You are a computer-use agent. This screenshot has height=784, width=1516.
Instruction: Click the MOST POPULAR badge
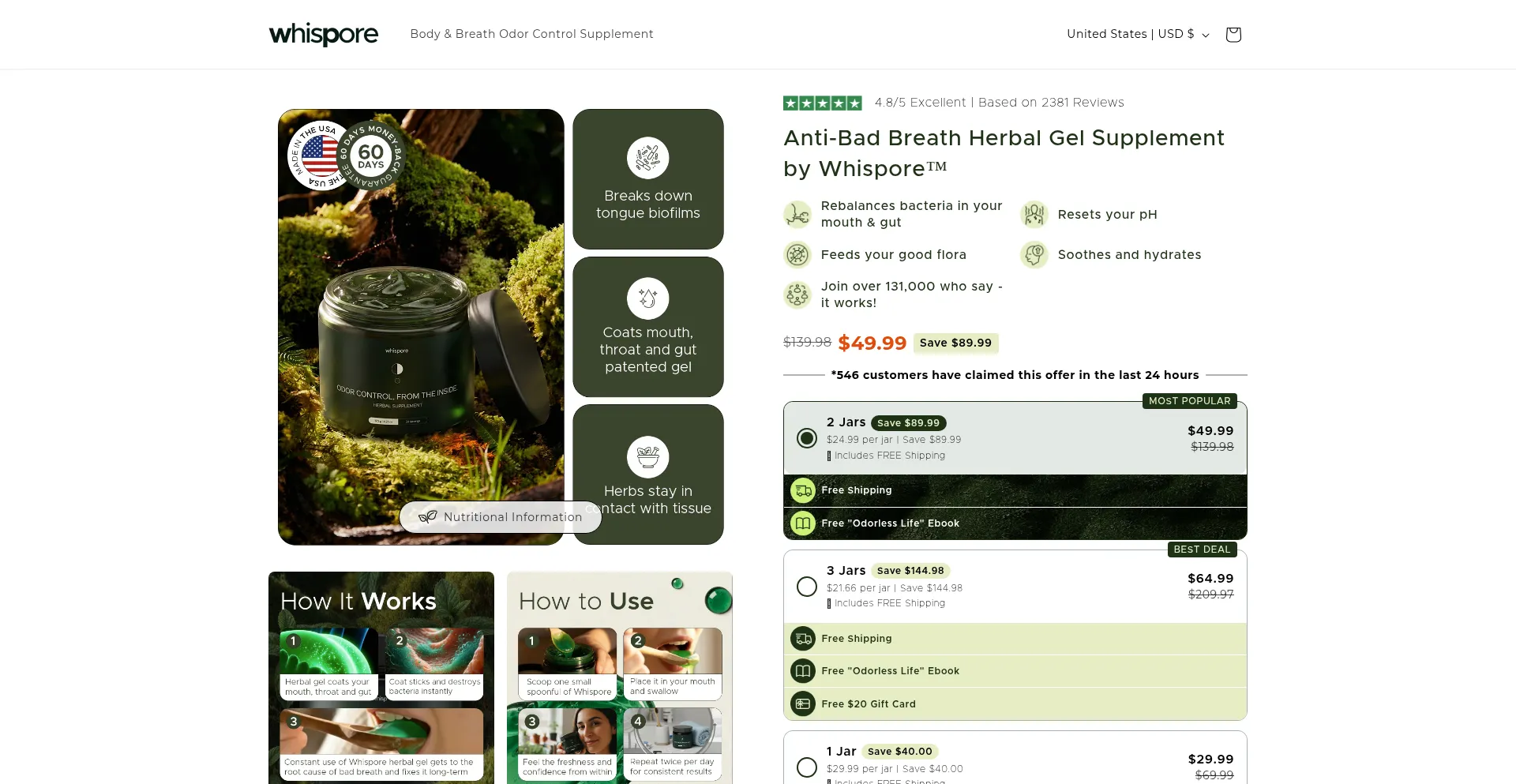point(1190,401)
